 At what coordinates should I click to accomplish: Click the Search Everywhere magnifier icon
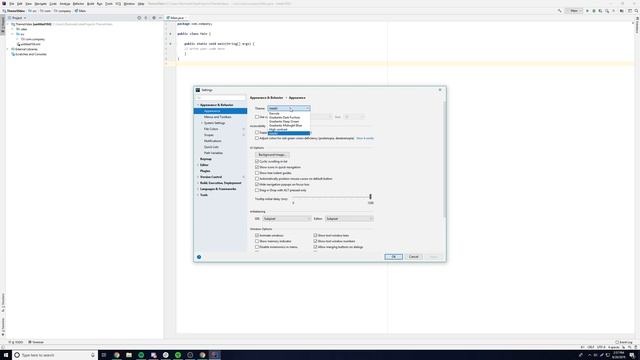636,11
